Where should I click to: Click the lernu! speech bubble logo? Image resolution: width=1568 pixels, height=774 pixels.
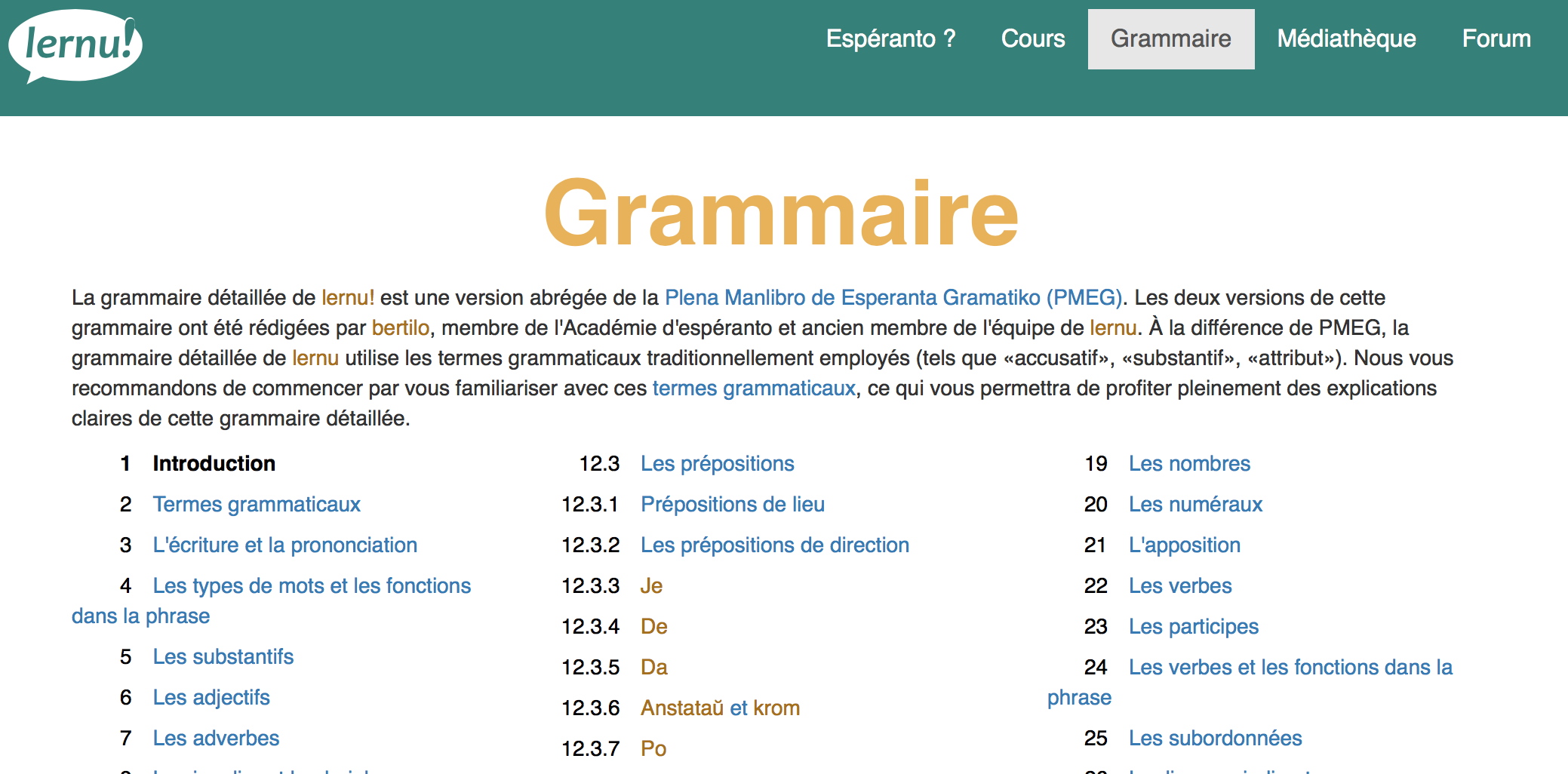coord(75,47)
